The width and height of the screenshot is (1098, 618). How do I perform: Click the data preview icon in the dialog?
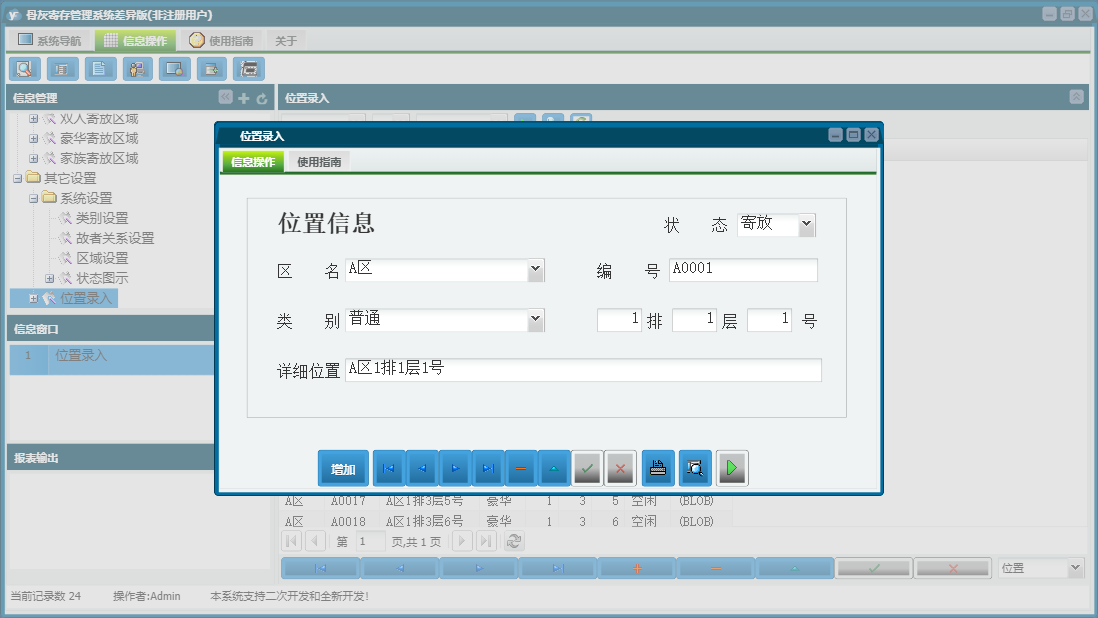tap(695, 467)
